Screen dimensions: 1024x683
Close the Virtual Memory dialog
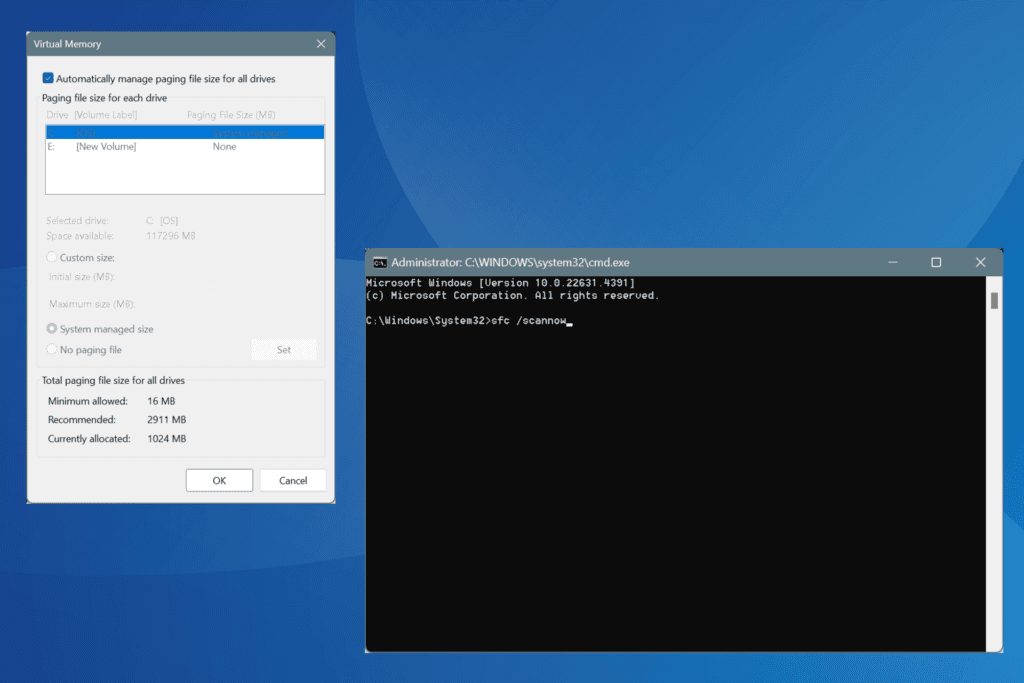pyautogui.click(x=321, y=43)
